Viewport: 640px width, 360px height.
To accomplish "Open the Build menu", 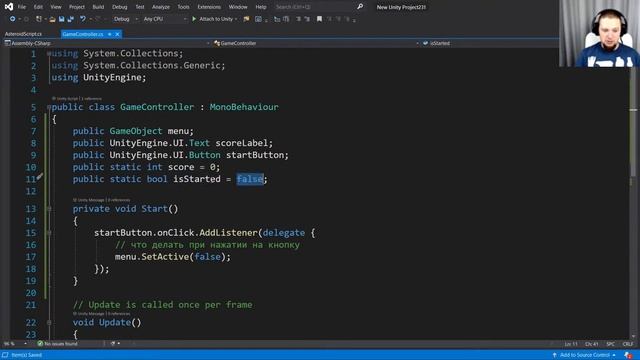I will (98, 7).
